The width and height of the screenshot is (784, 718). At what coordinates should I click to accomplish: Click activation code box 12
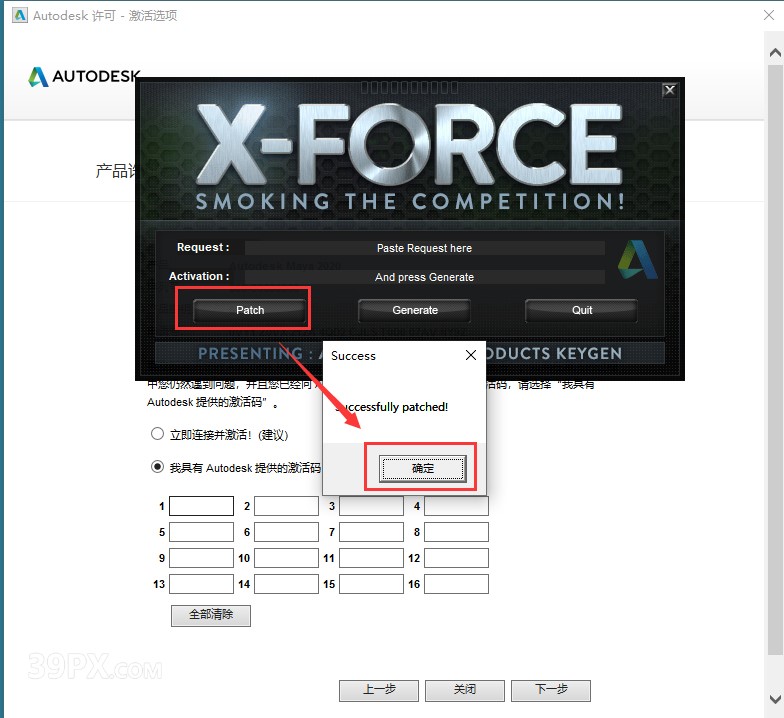pos(456,558)
